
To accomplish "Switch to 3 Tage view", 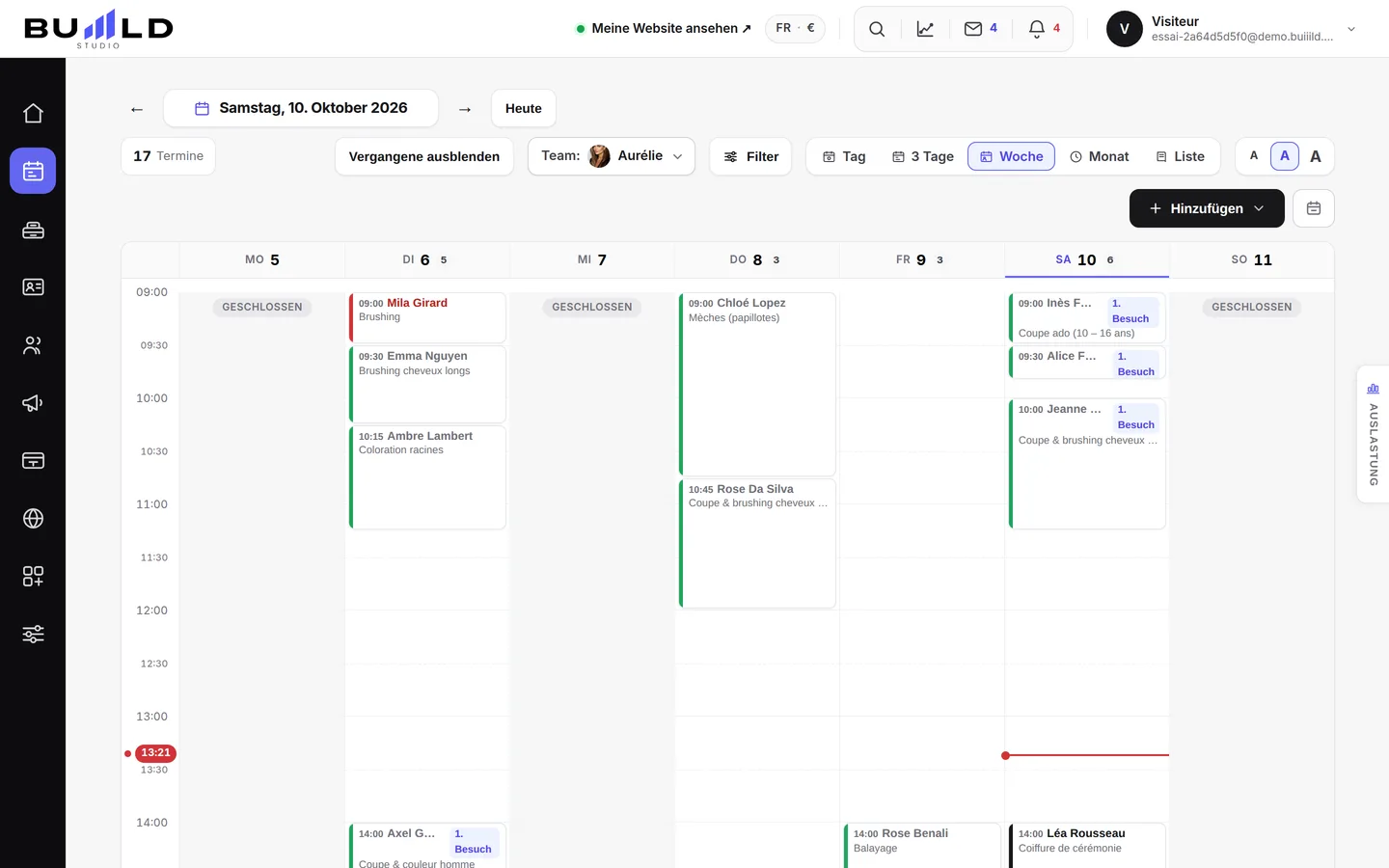I will pyautogui.click(x=923, y=156).
